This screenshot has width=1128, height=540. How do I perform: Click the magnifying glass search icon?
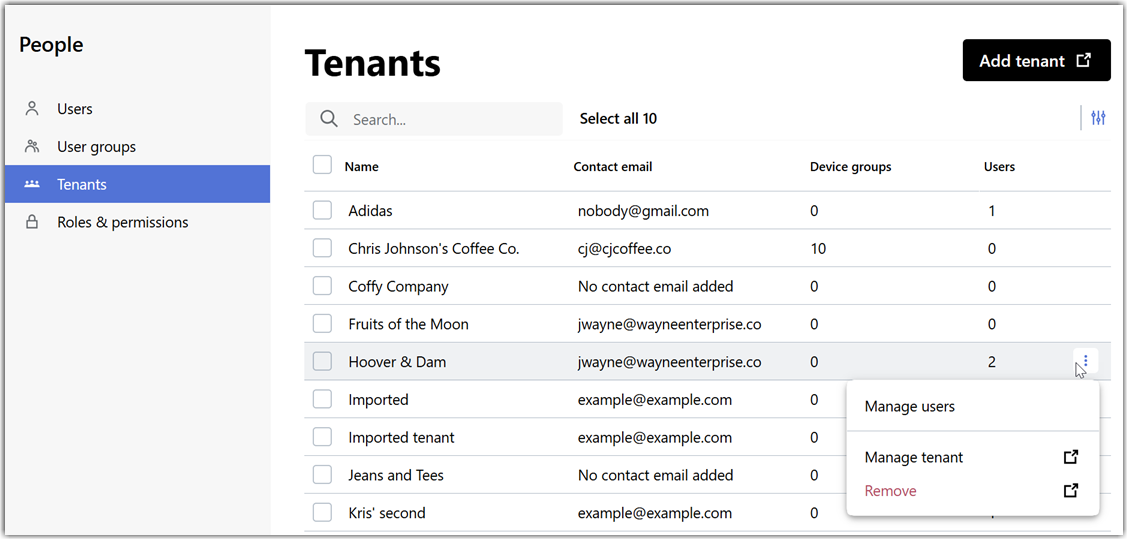click(x=329, y=119)
